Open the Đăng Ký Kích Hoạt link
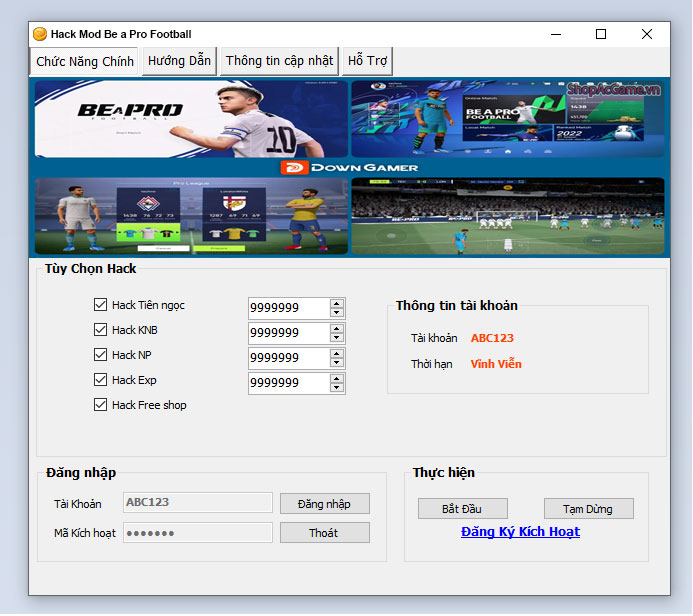The height and width of the screenshot is (616, 693). click(x=520, y=532)
